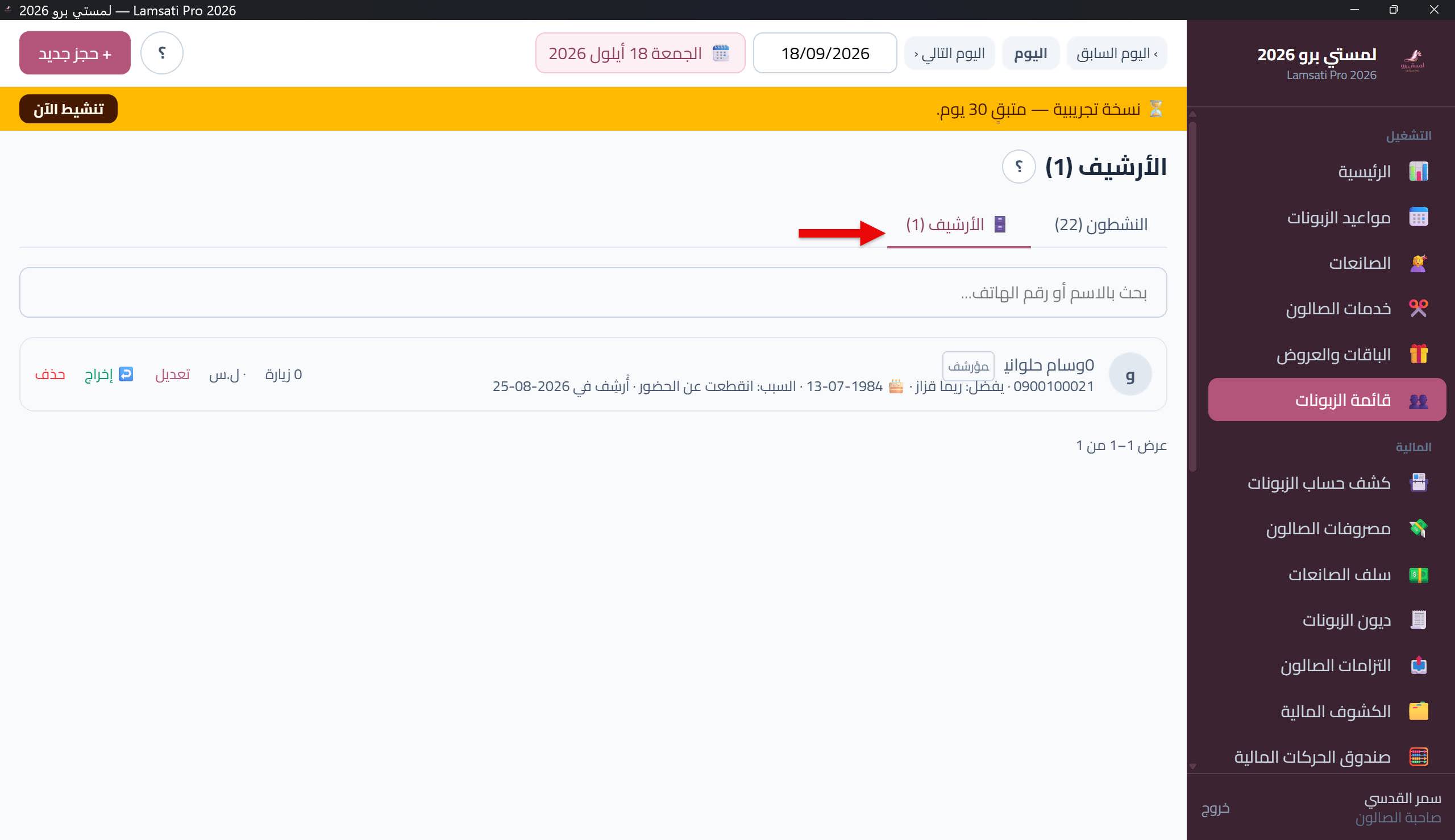
Task: Click the archive cabinet icon on الأرشيف tab
Action: [1000, 224]
